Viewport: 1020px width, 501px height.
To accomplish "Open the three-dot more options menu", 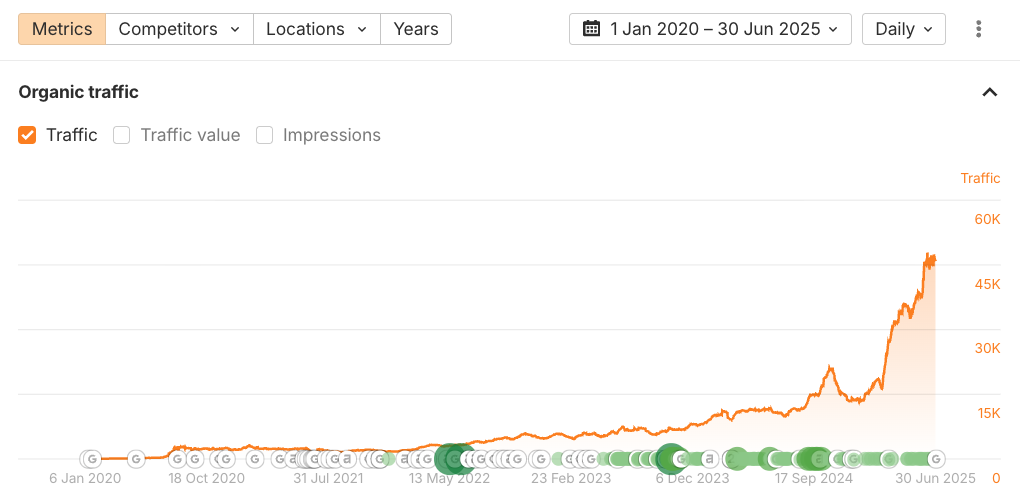I will (x=978, y=29).
